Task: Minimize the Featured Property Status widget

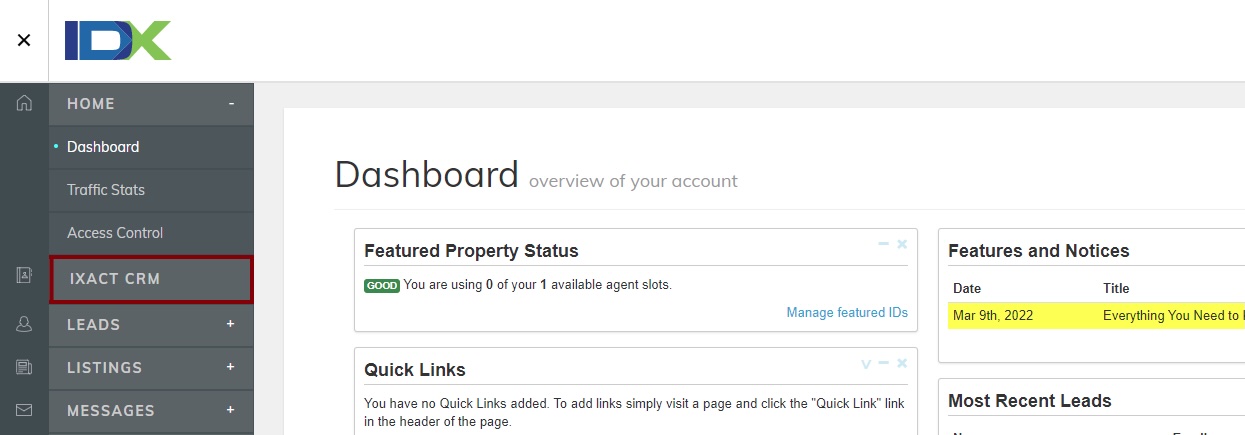Action: [x=883, y=244]
